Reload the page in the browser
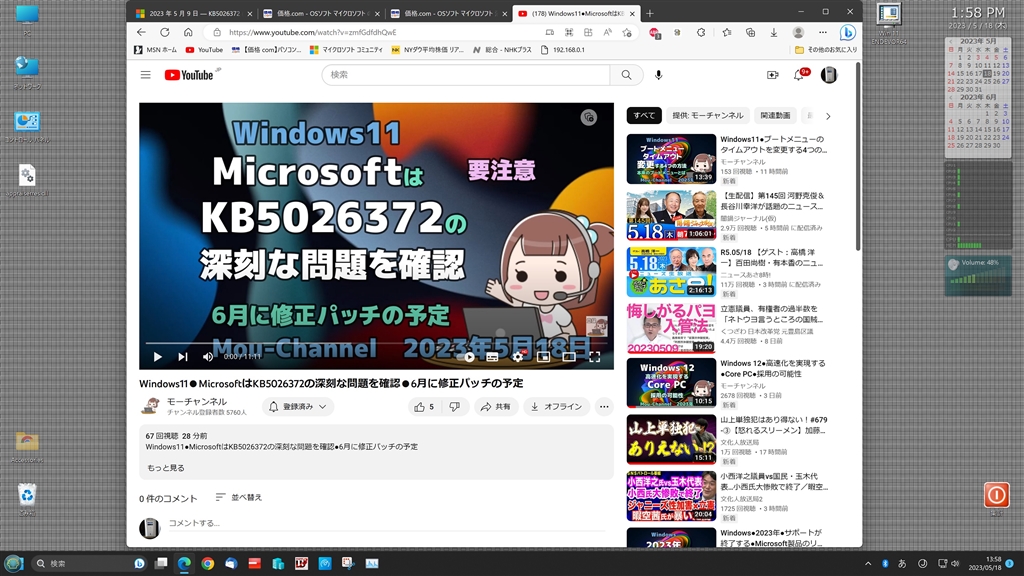Screen dimensions: 1024x576 tap(165, 32)
